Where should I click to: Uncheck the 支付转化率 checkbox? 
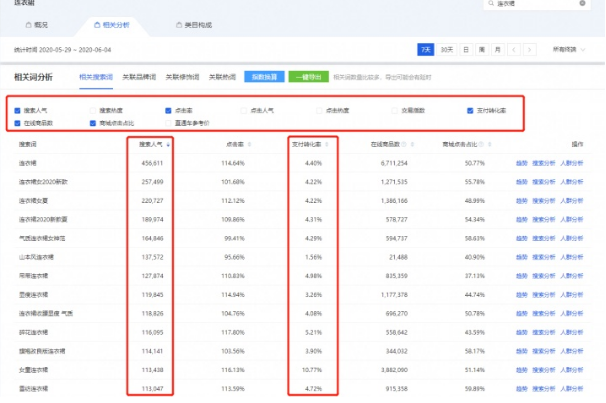[x=470, y=111]
